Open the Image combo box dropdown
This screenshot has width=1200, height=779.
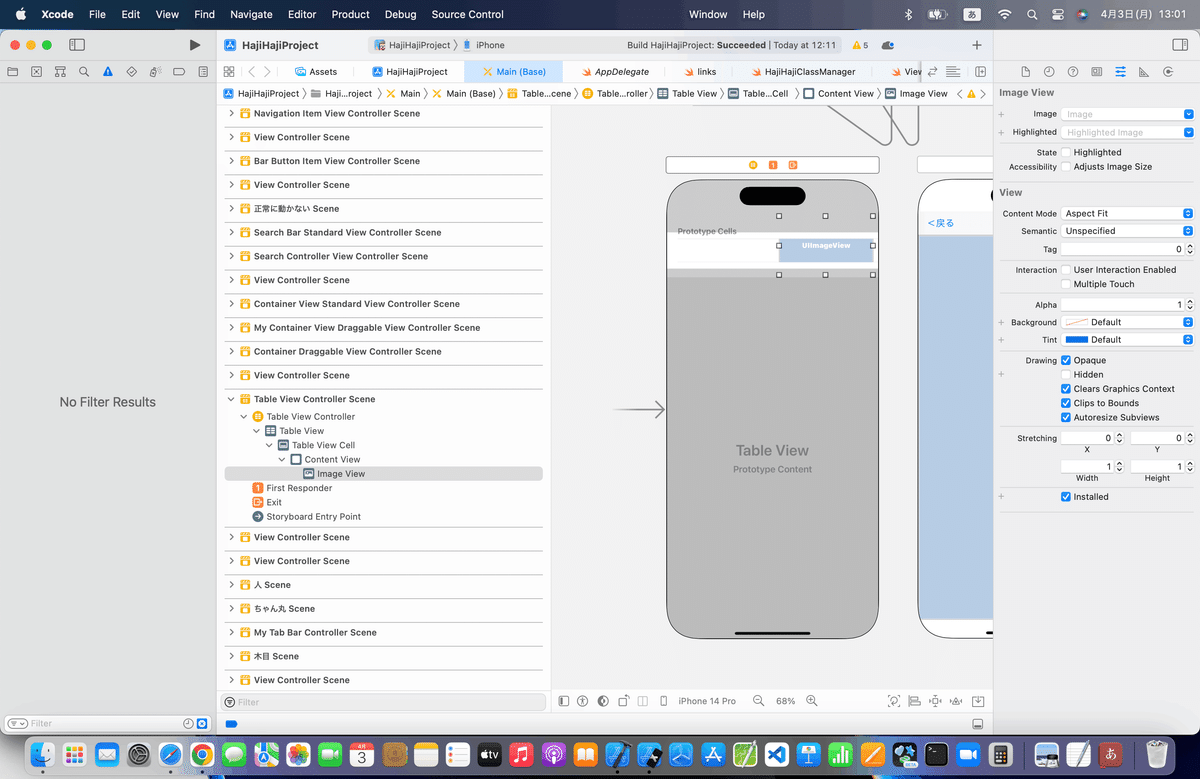(1188, 114)
